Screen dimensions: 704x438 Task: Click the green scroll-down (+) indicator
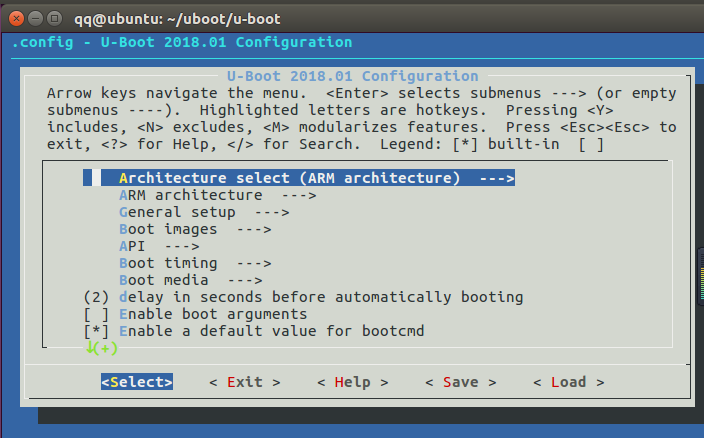(x=102, y=348)
